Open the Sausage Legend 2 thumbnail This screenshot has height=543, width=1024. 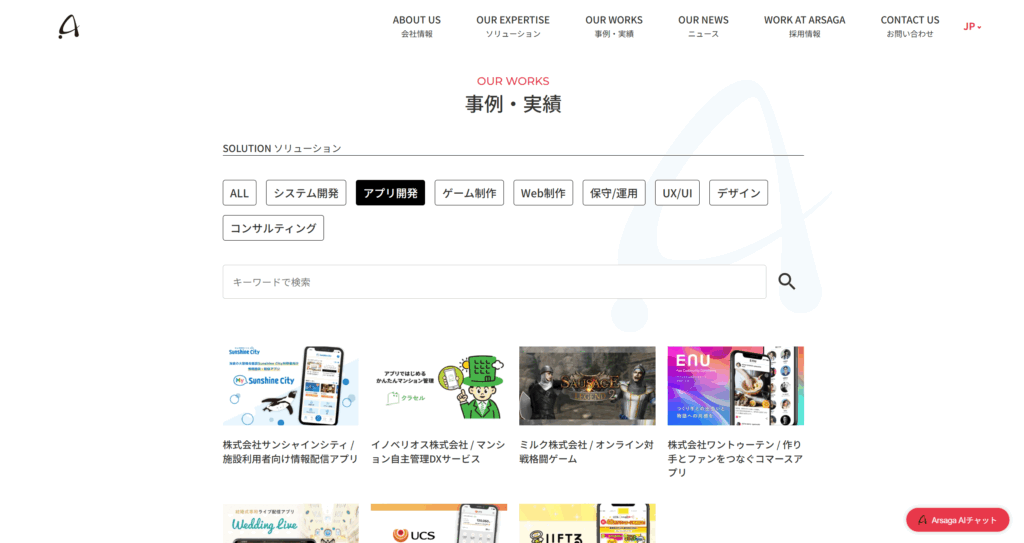pyautogui.click(x=587, y=386)
